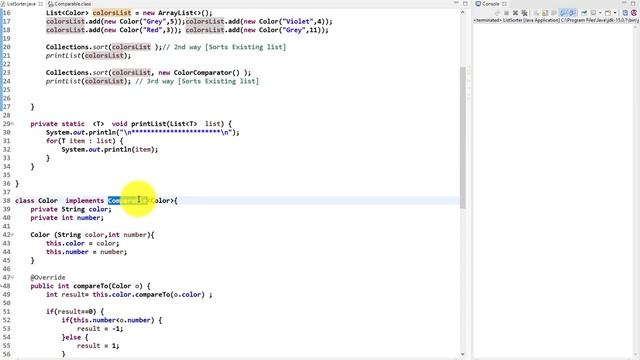Click 'printList(colorsList);' on line 21

(x=88, y=56)
